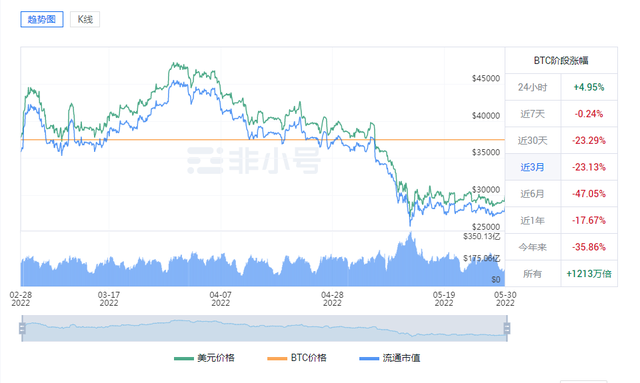Viewport: 640px width, 383px height.
Task: Click the green 美元价格 legend line icon
Action: coord(184,359)
